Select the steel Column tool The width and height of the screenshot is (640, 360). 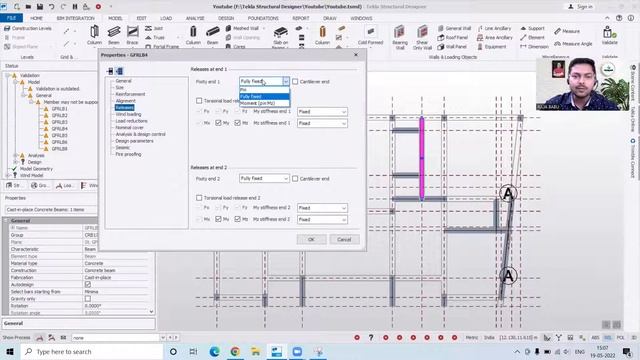tap(94, 35)
